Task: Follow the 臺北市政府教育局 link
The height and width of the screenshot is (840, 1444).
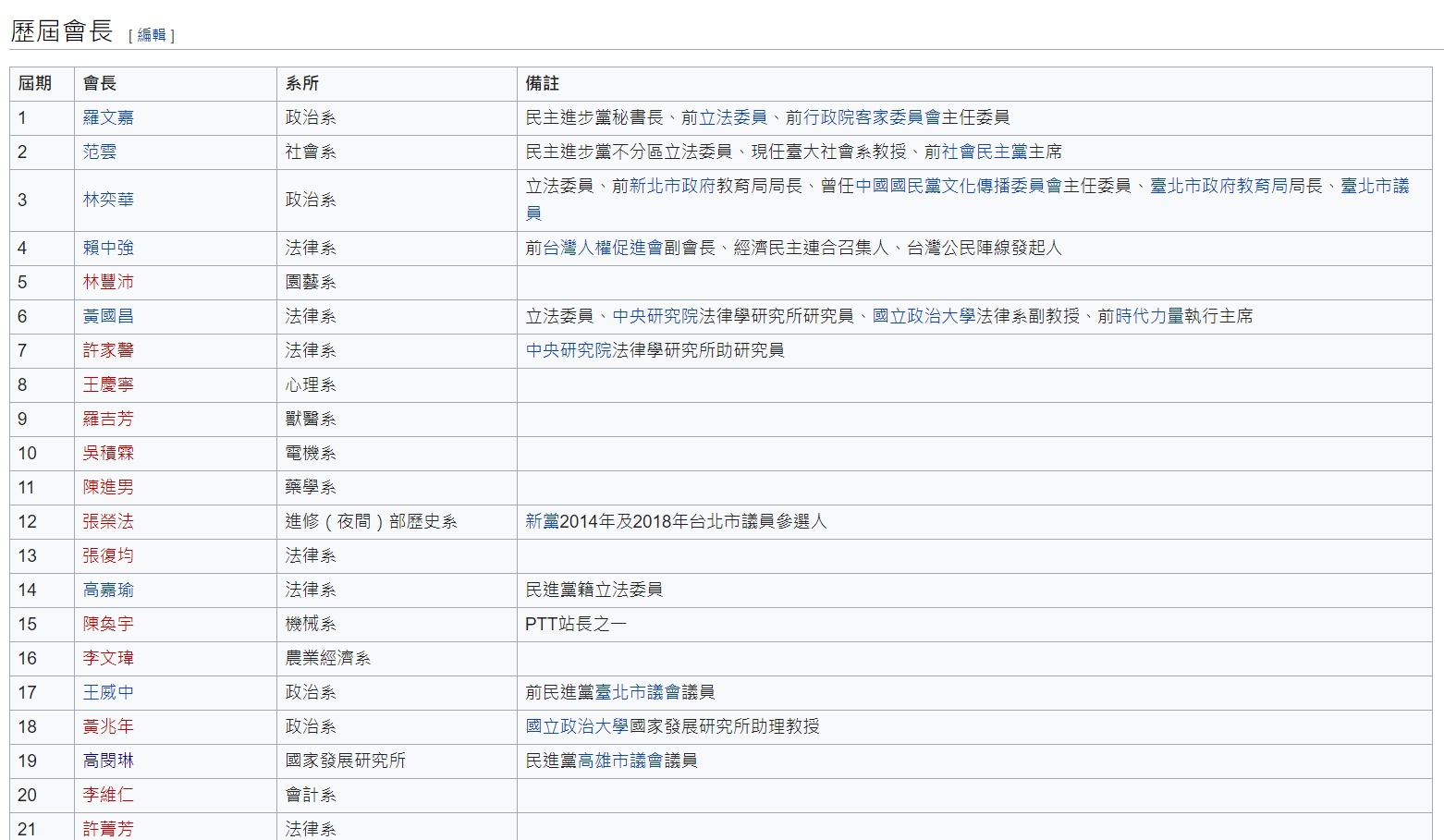Action: point(1219,186)
